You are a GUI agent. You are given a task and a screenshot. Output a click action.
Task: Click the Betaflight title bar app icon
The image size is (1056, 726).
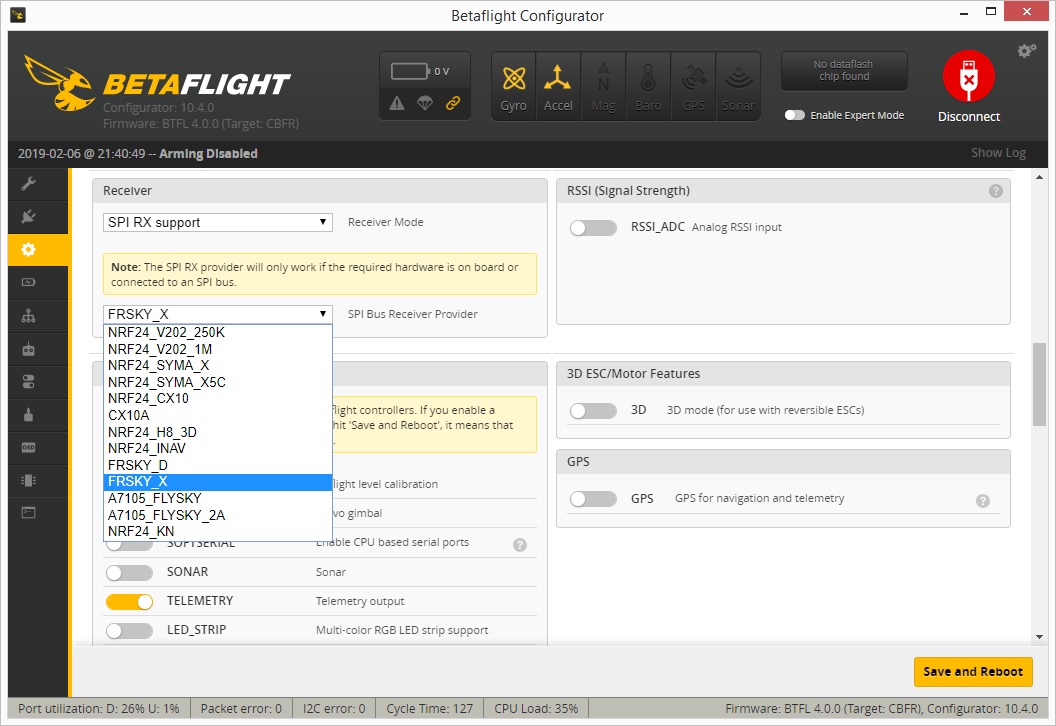point(18,15)
